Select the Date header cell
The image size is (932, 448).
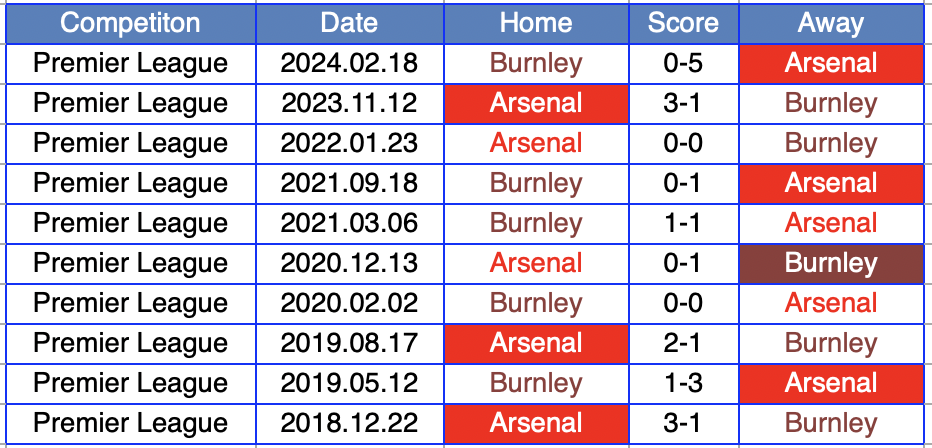pos(349,23)
